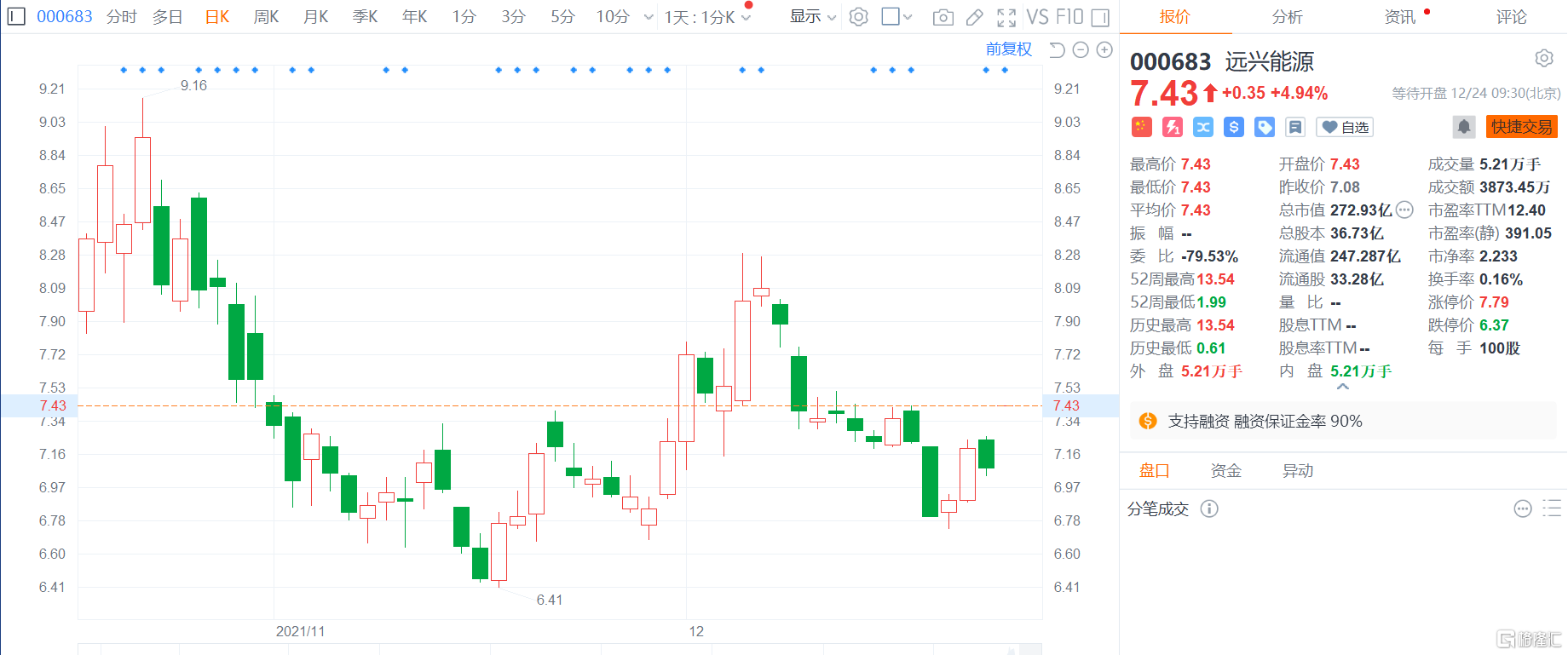
Task: Select the 10分 ten-minute chart
Action: (613, 17)
